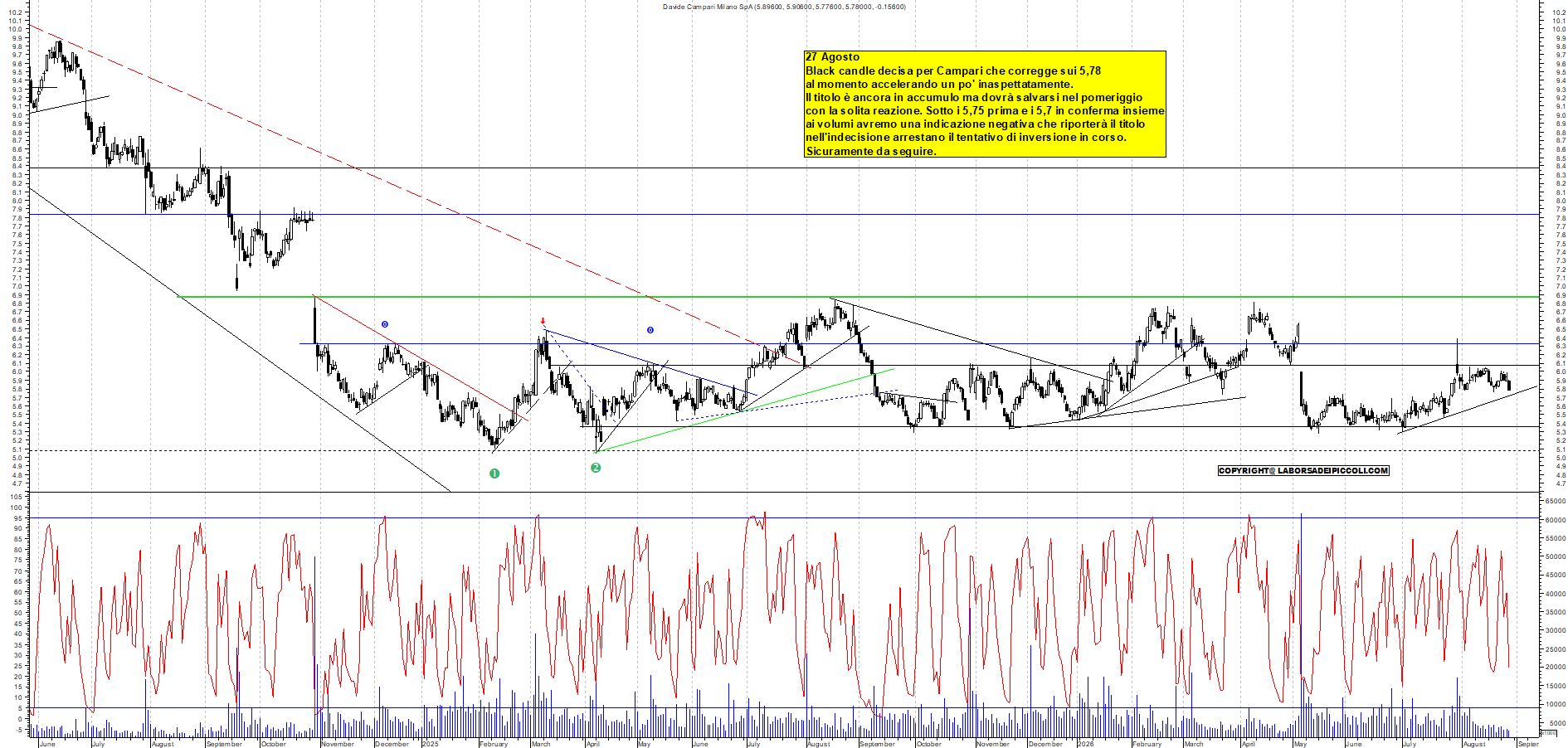Select the March 2025 label on the time axis

click(x=541, y=744)
